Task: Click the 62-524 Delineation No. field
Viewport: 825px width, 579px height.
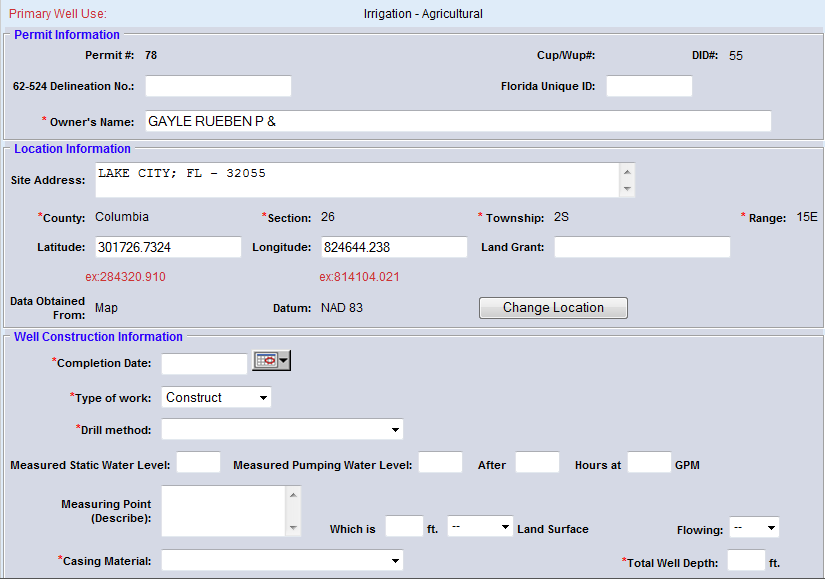Action: click(218, 86)
